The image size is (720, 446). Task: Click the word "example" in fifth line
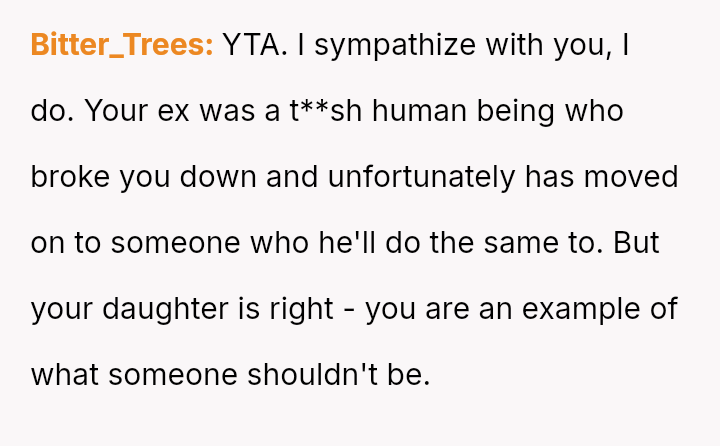(580, 310)
